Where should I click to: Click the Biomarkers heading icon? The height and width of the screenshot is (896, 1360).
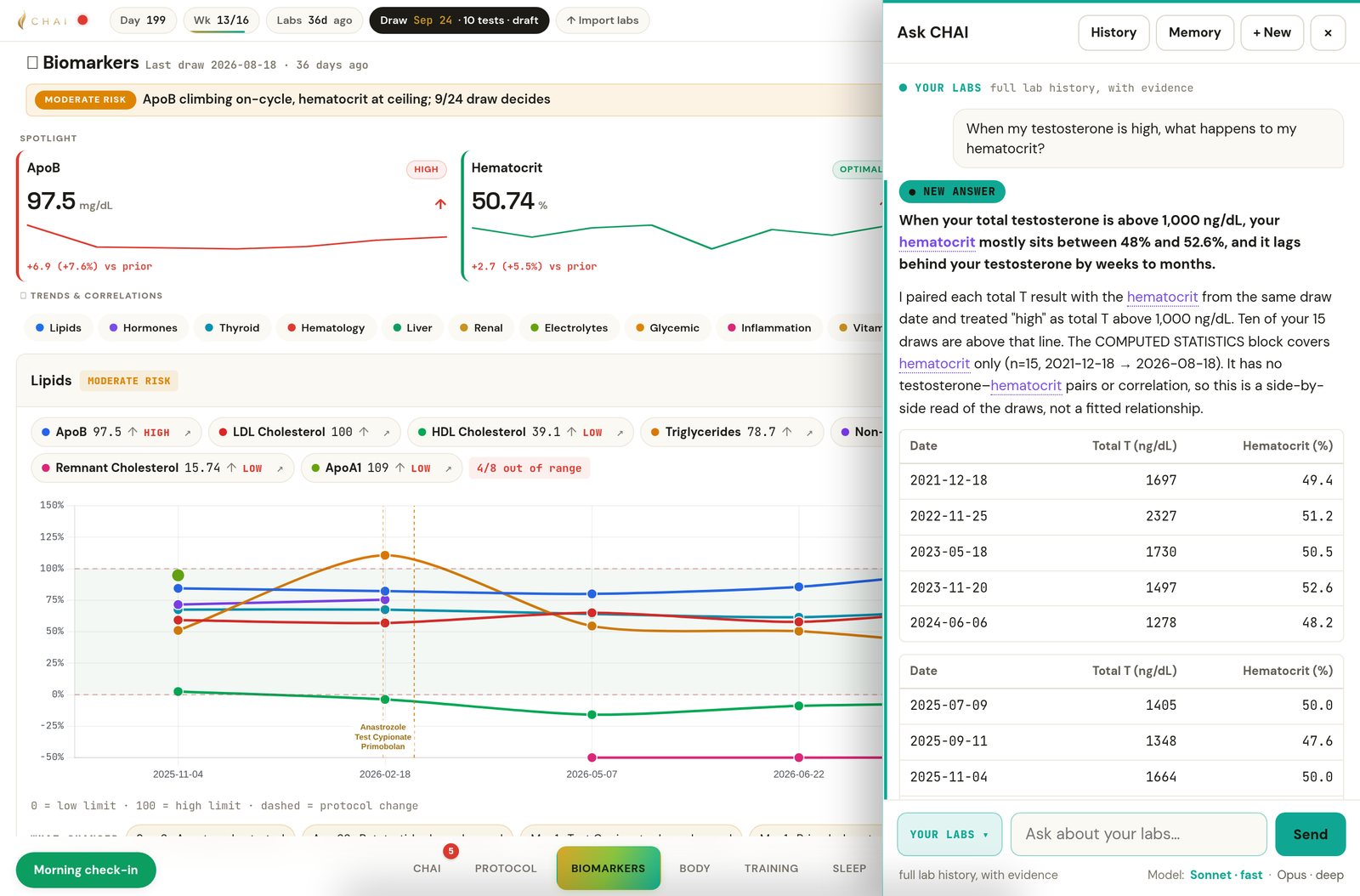pos(32,62)
